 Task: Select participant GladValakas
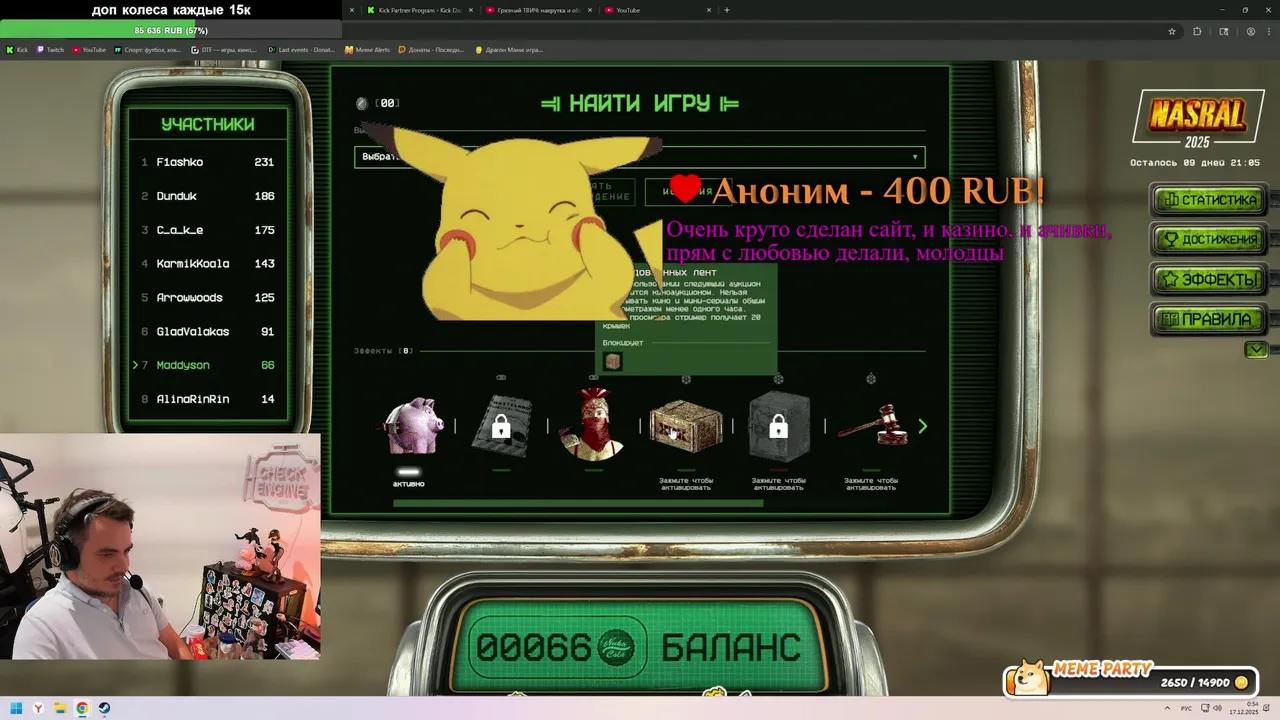(x=208, y=332)
